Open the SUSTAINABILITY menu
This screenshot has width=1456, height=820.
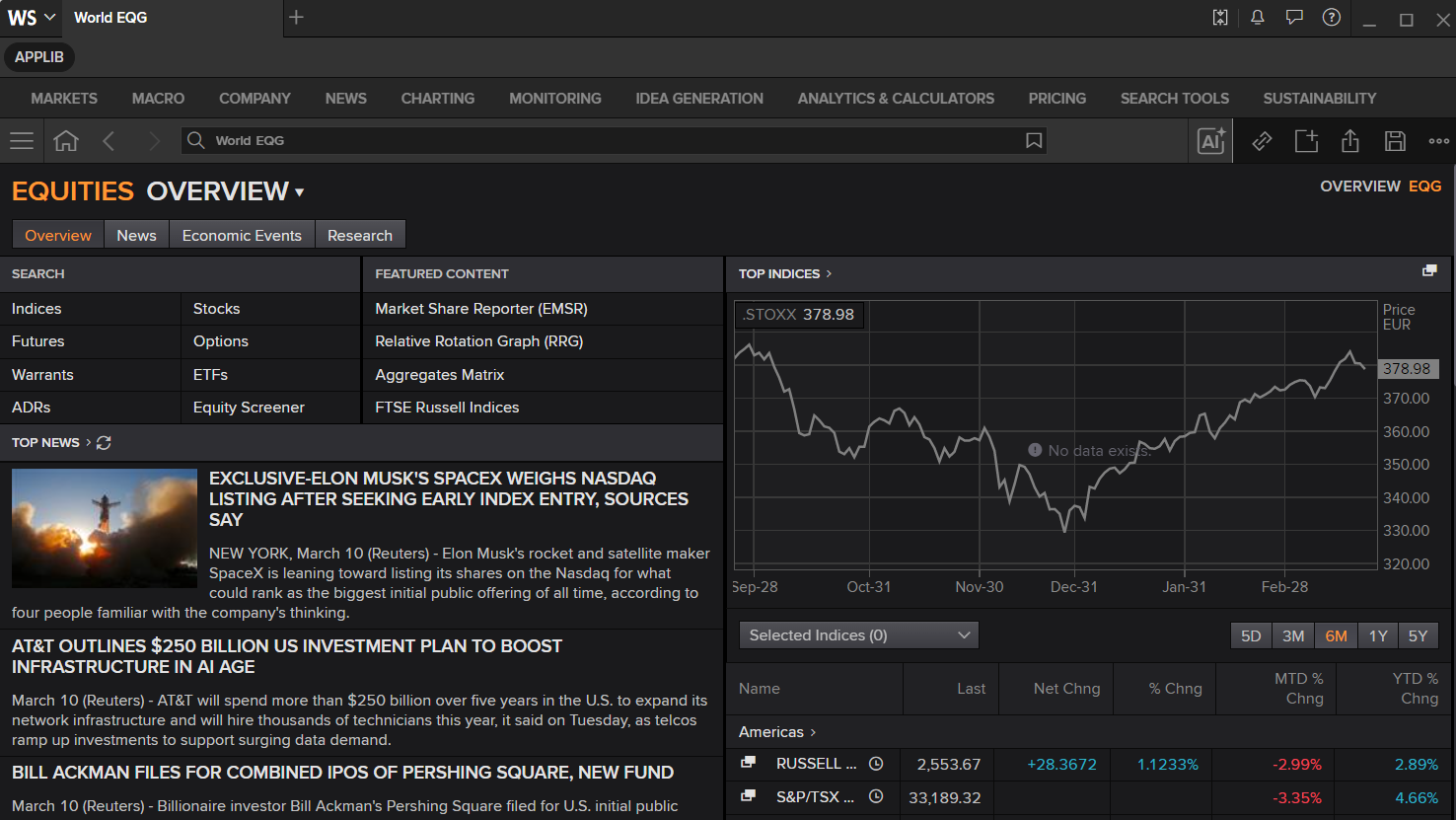coord(1320,99)
